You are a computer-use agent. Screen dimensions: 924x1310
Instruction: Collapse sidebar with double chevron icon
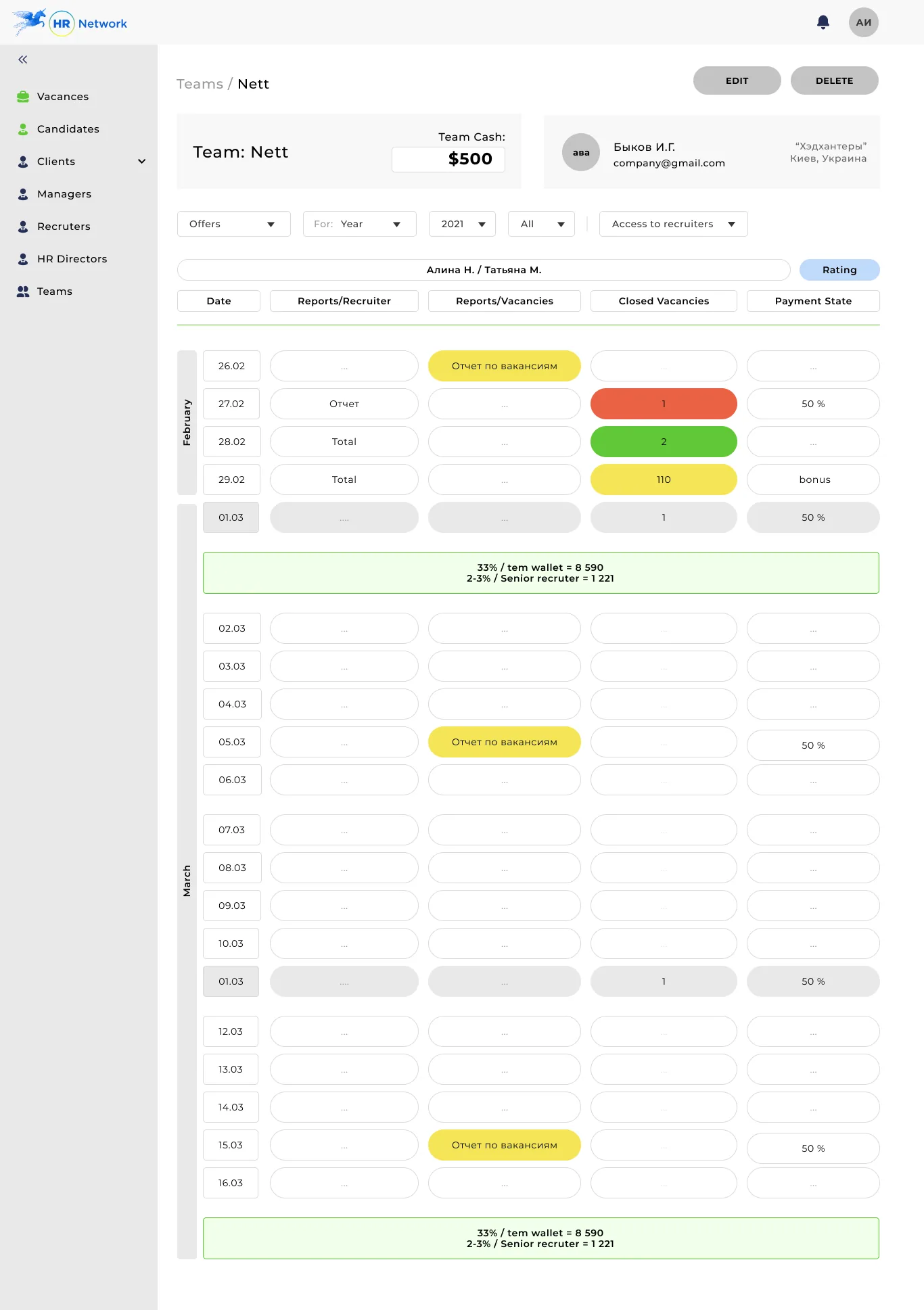click(x=23, y=60)
